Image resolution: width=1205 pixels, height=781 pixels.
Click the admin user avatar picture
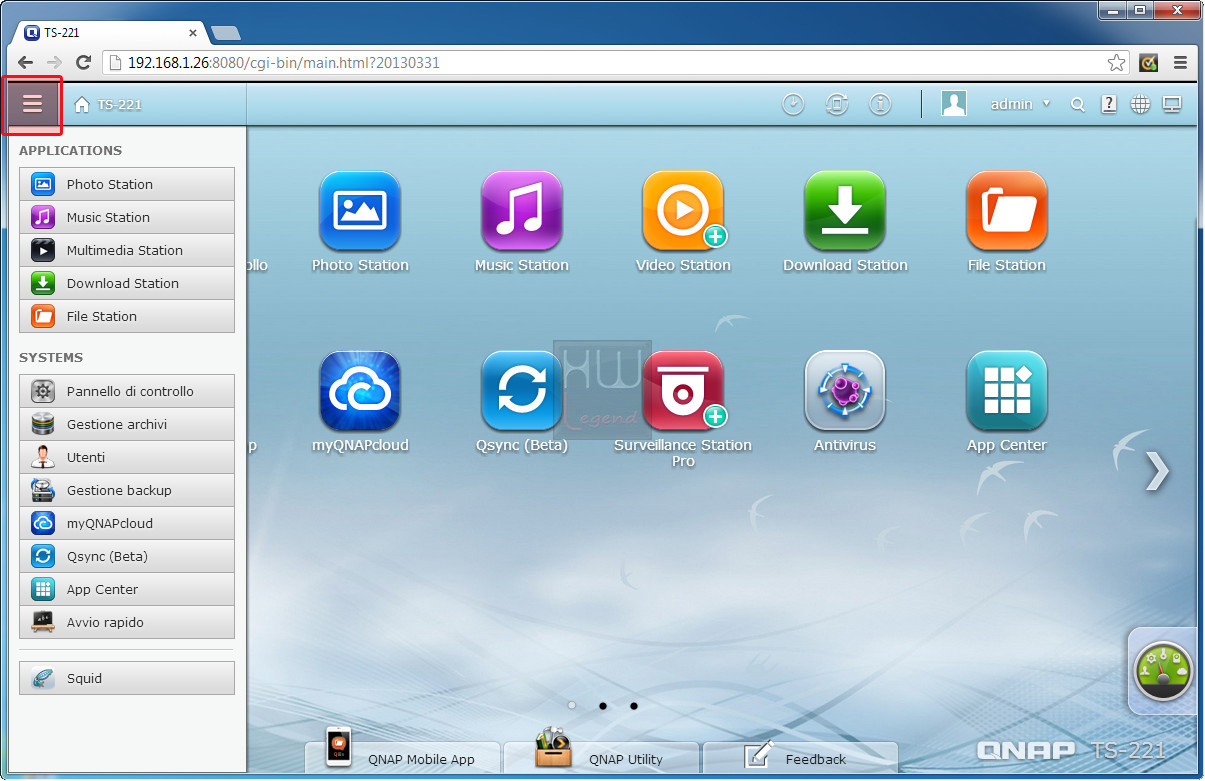(954, 104)
